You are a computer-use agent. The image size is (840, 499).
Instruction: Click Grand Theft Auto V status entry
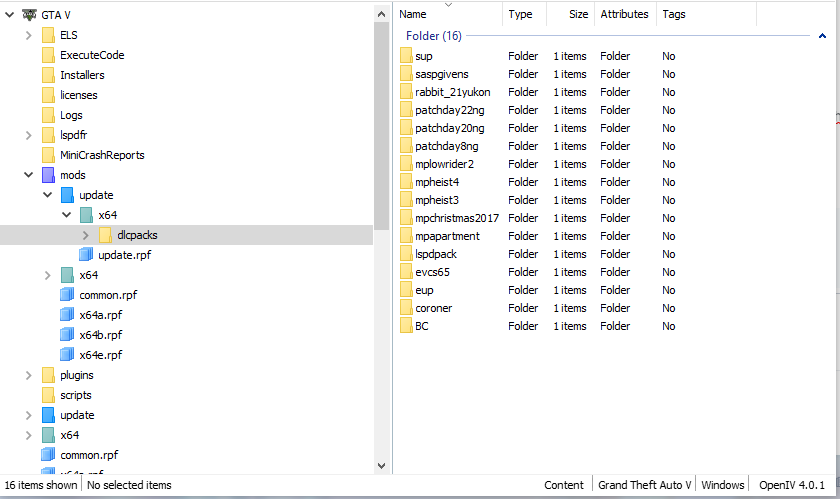pos(644,485)
